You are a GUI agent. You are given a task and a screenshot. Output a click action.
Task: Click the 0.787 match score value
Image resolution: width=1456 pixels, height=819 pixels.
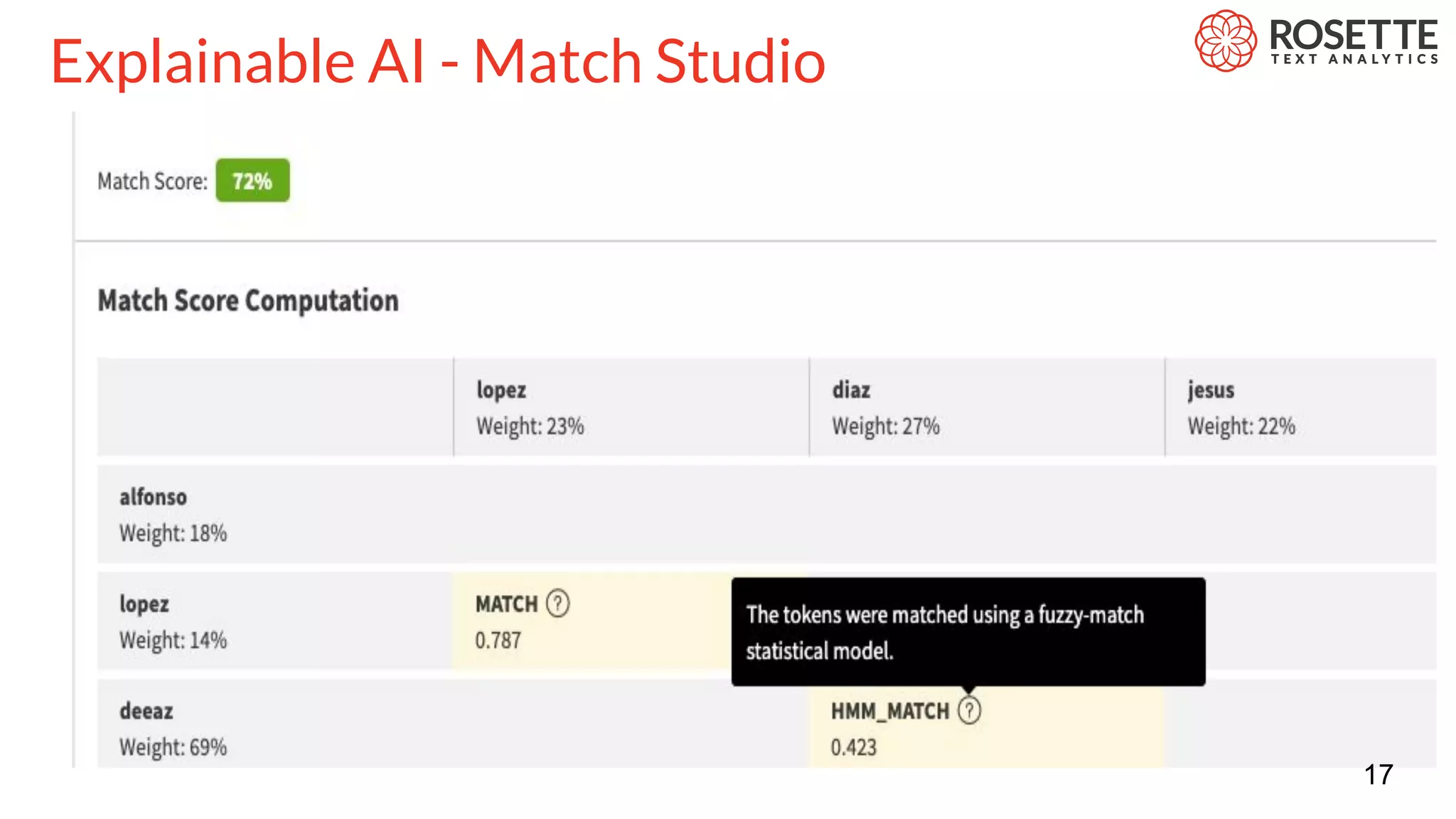(x=498, y=641)
